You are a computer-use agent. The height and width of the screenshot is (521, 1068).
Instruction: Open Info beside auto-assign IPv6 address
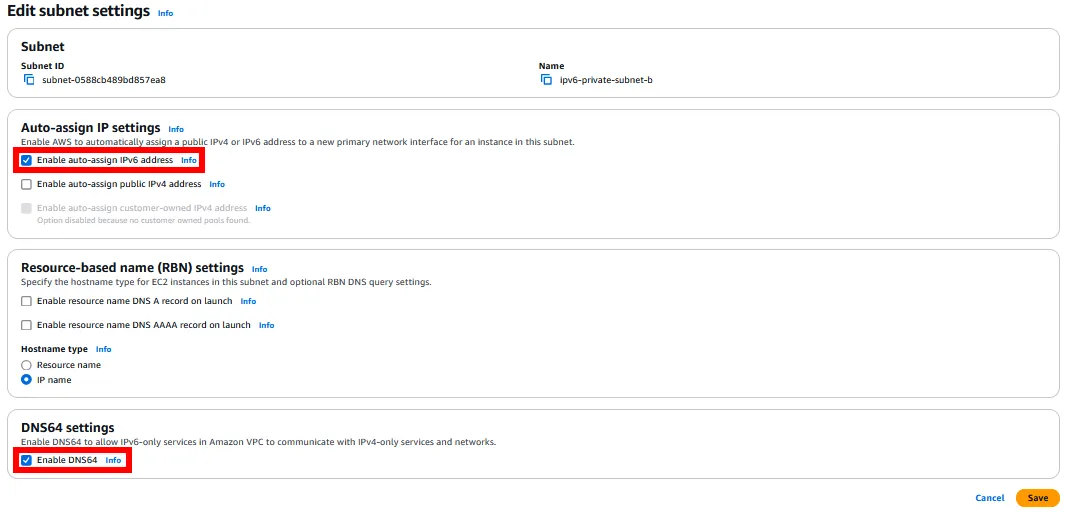click(189, 160)
